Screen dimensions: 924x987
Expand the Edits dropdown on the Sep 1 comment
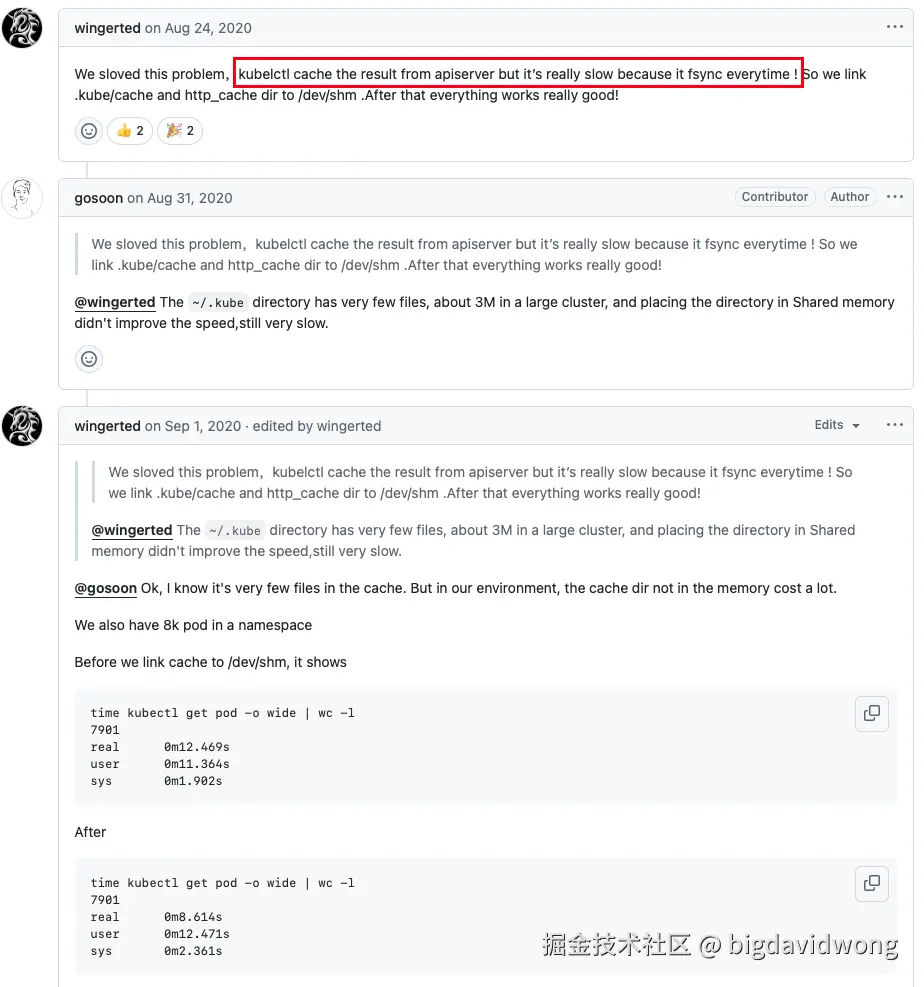[x=837, y=425]
